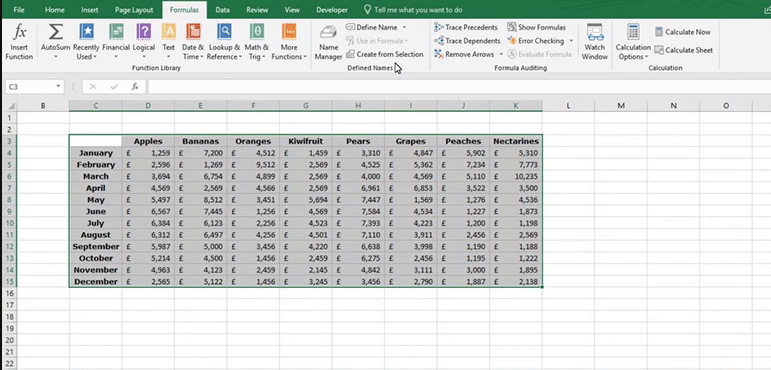
Task: Toggle Show Formulas mode
Action: (537, 28)
